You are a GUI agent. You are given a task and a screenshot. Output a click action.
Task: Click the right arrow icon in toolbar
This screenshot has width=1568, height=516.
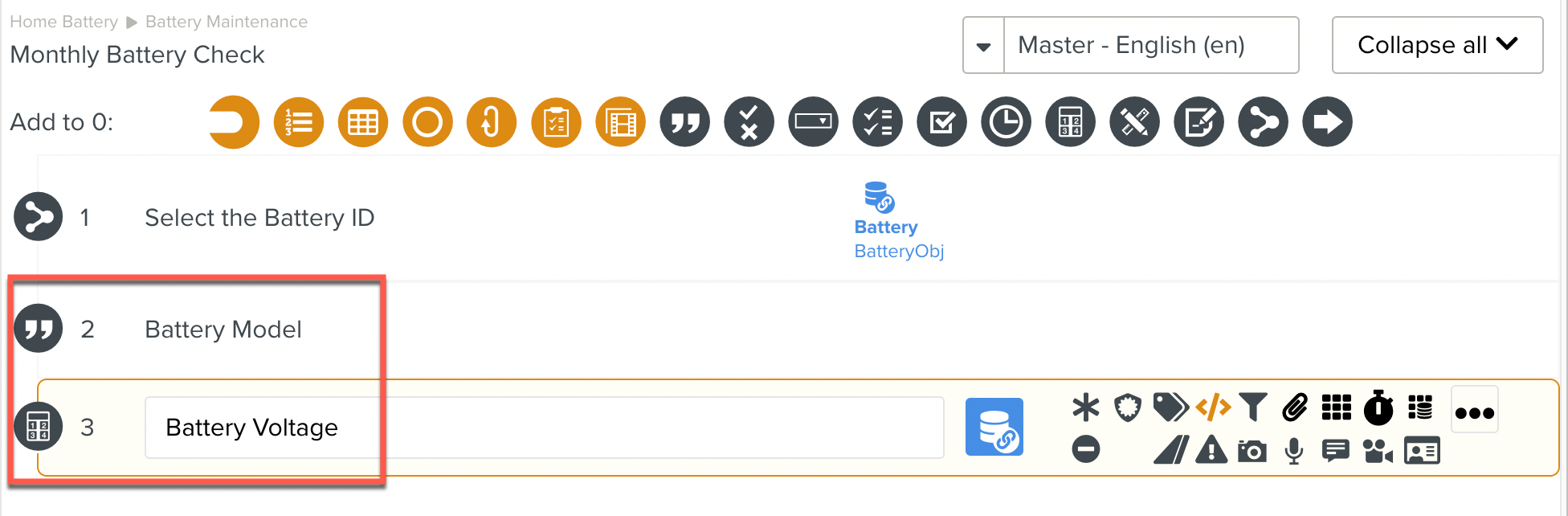click(1327, 122)
